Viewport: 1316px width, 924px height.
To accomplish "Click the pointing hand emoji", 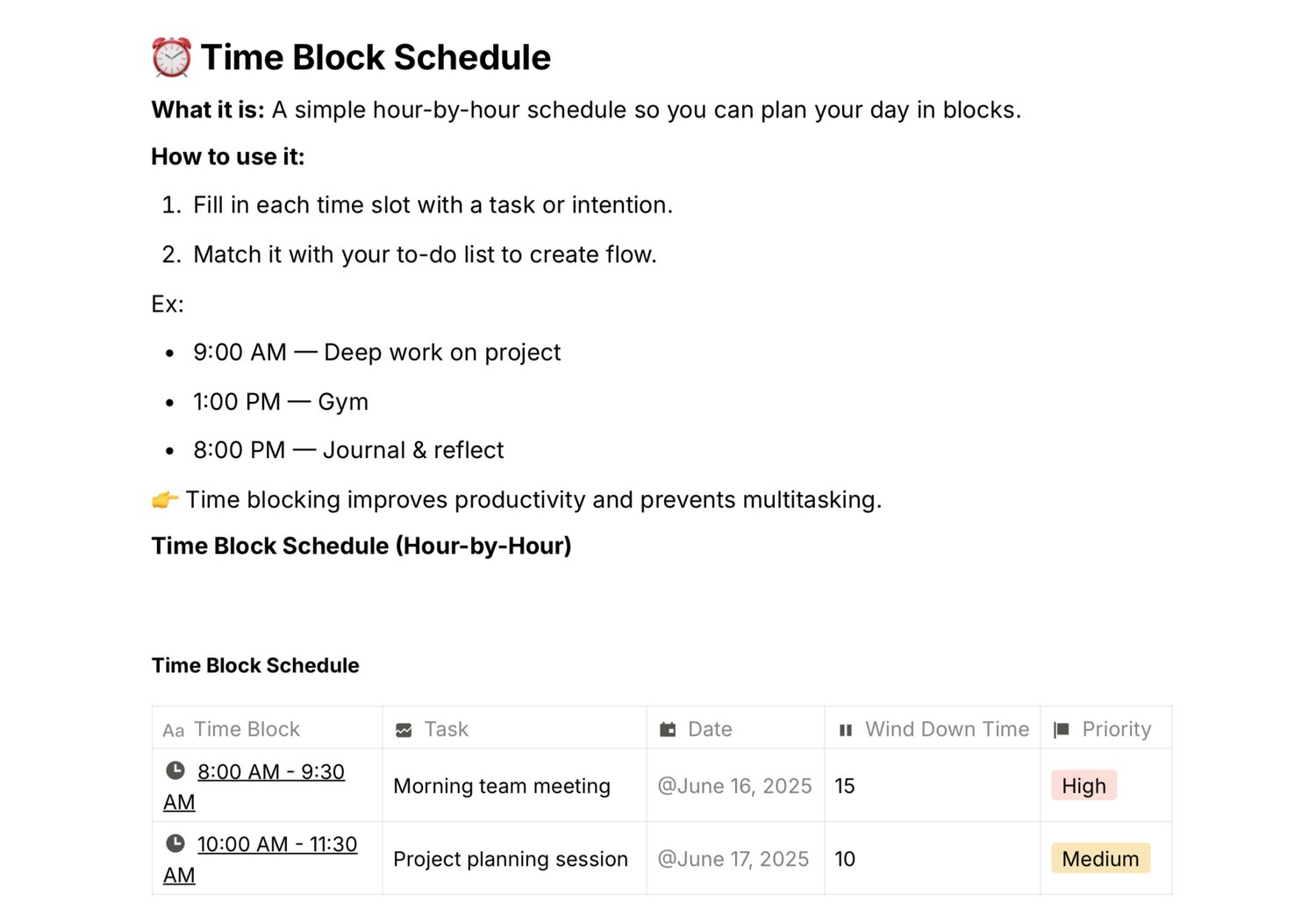I will click(x=165, y=500).
